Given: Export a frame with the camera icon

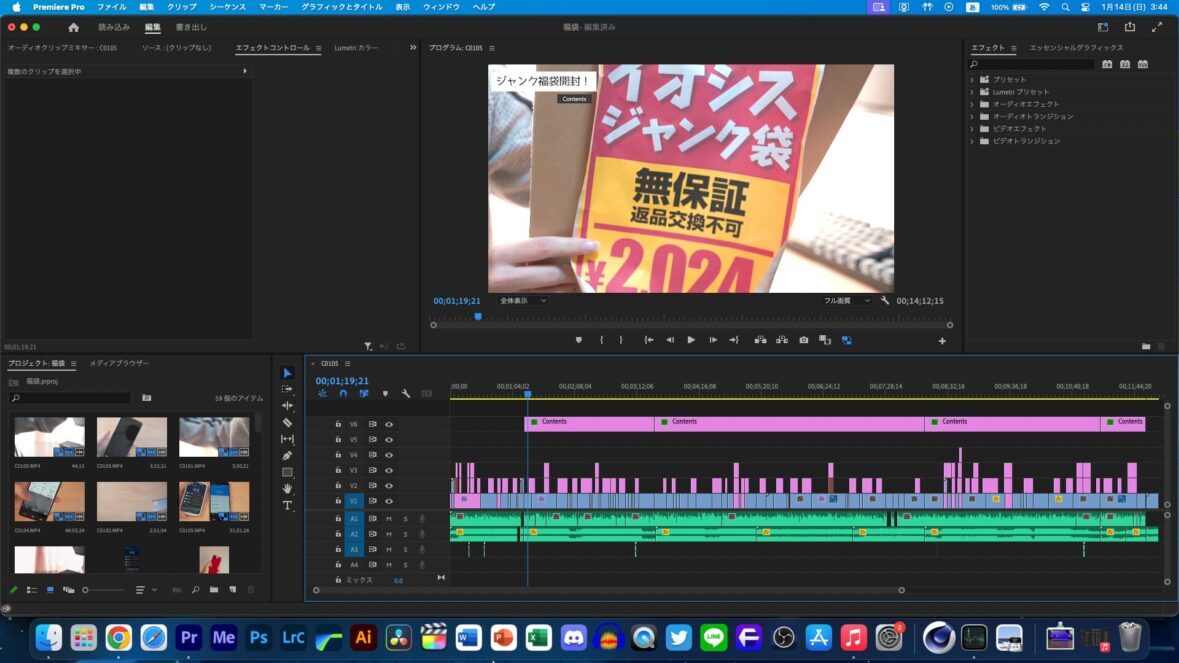Looking at the screenshot, I should (x=804, y=341).
